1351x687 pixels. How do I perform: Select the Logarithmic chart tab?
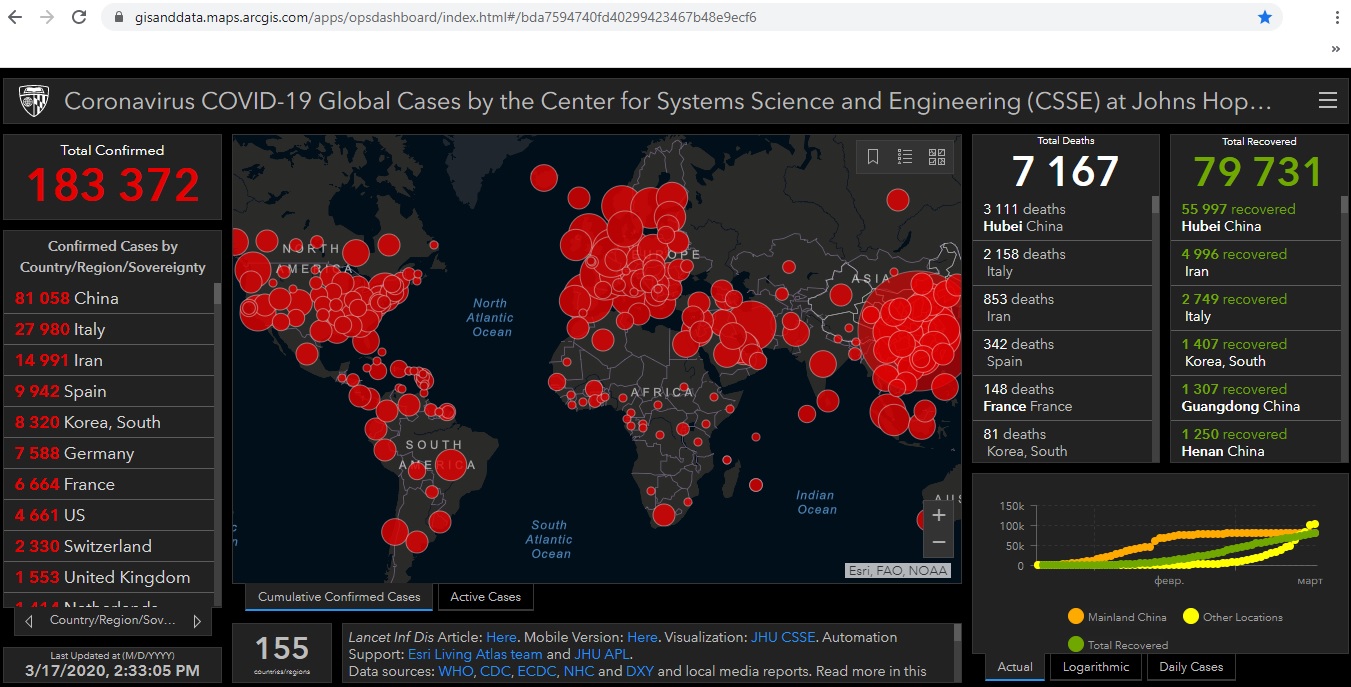point(1095,667)
